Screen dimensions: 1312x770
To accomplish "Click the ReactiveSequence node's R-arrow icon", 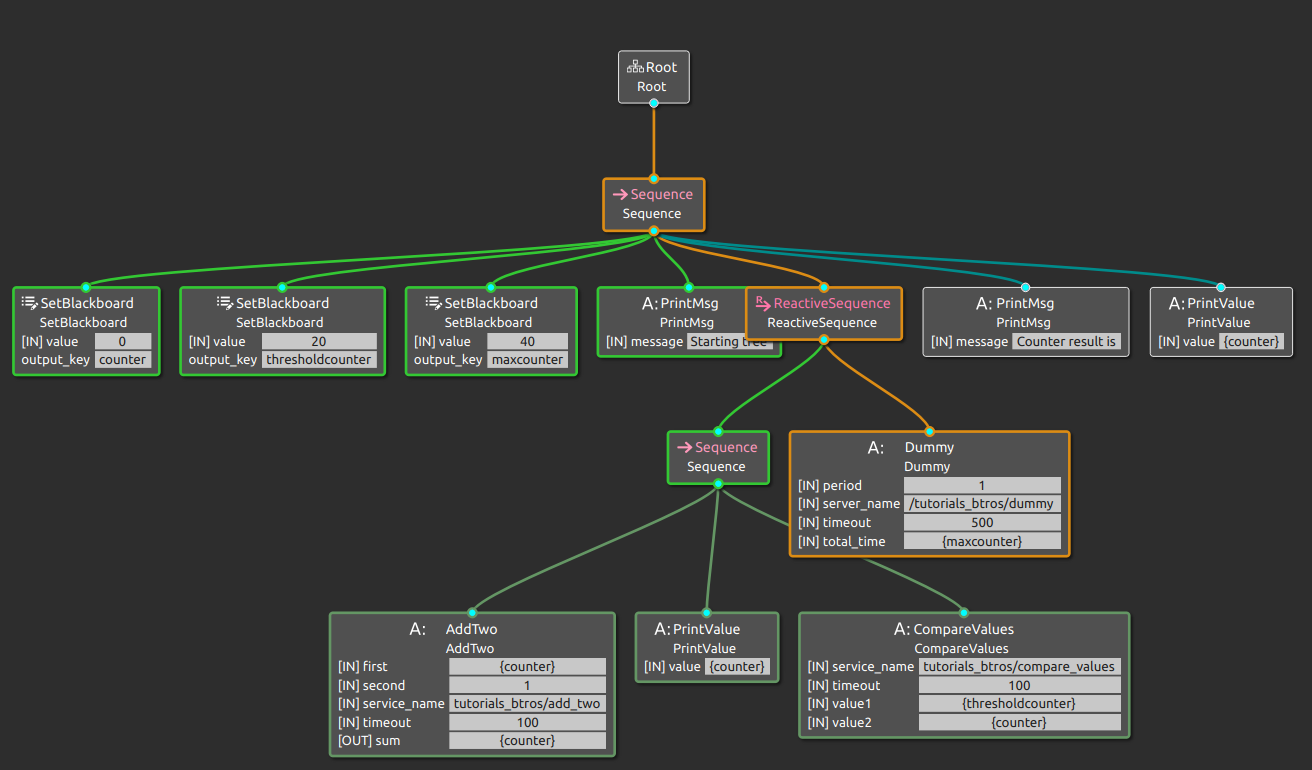I will 762,302.
